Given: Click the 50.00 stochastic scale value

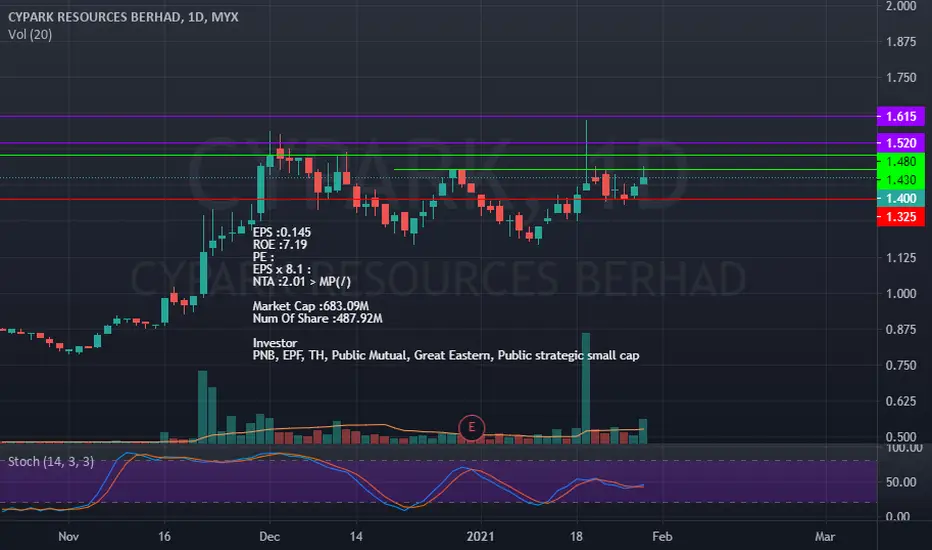Looking at the screenshot, I should tap(900, 482).
